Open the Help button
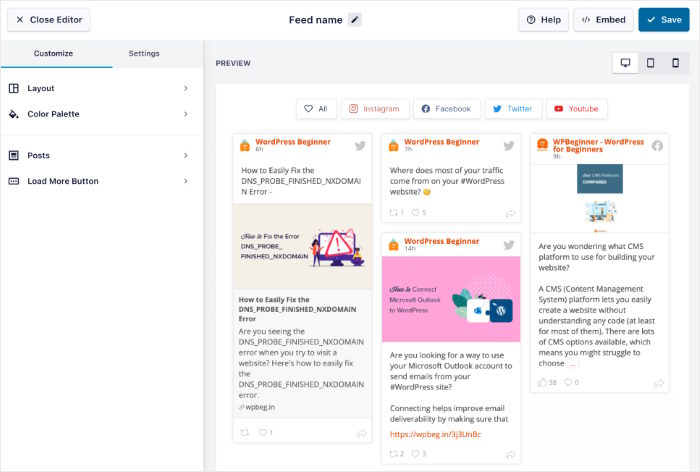This screenshot has width=700, height=472. click(543, 20)
